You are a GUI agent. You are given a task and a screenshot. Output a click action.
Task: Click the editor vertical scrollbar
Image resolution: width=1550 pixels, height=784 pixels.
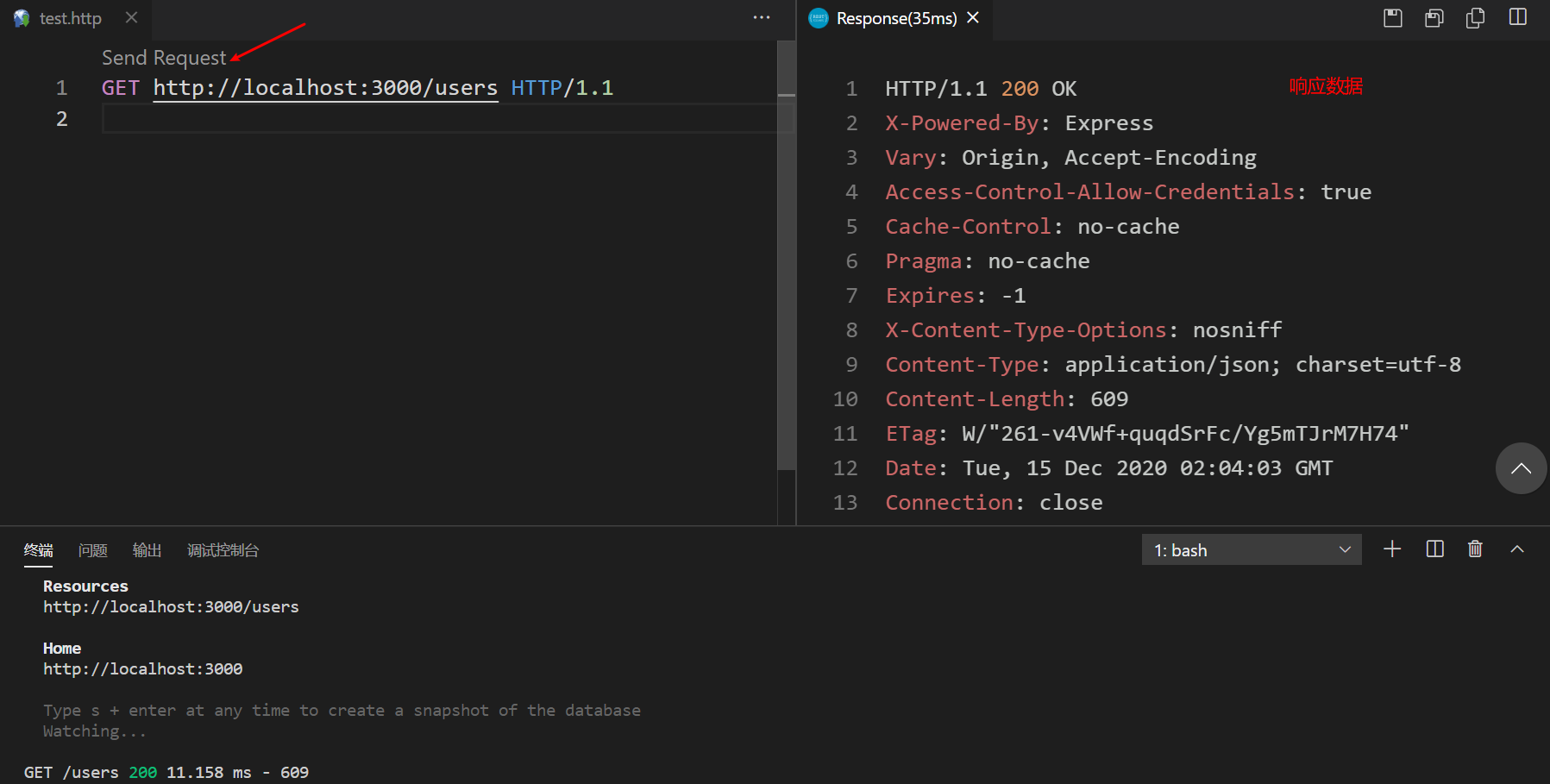[x=786, y=254]
